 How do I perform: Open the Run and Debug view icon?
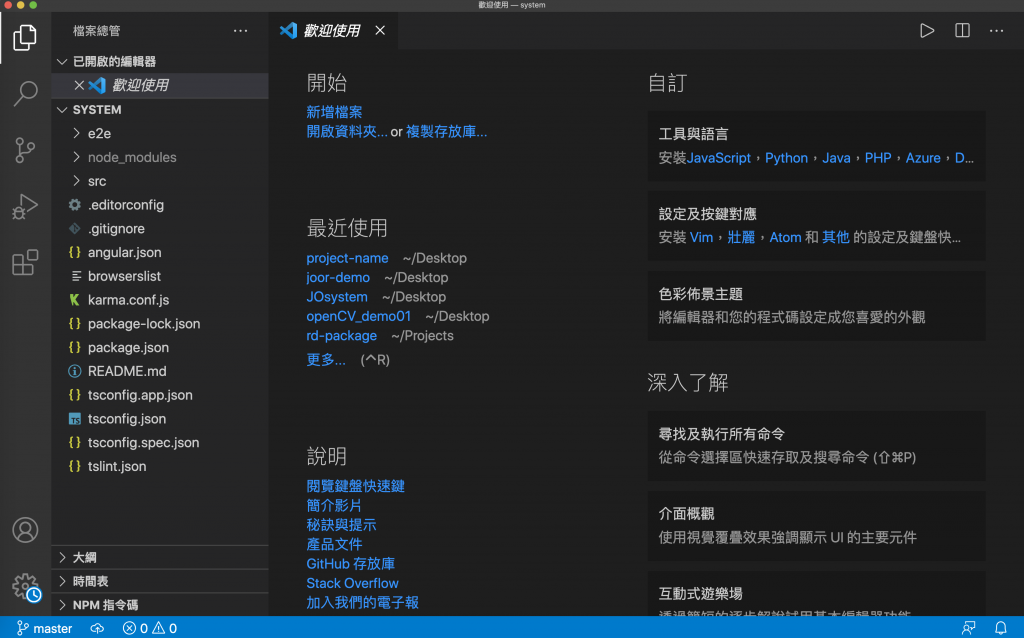click(25, 206)
